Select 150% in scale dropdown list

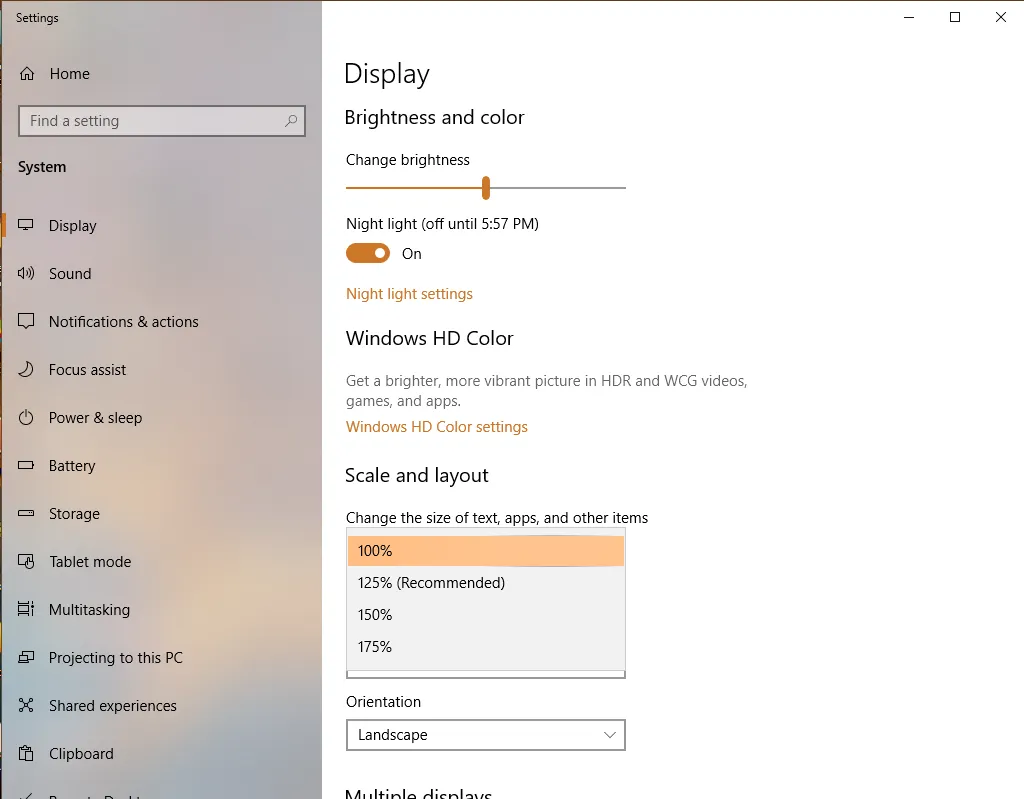(375, 615)
